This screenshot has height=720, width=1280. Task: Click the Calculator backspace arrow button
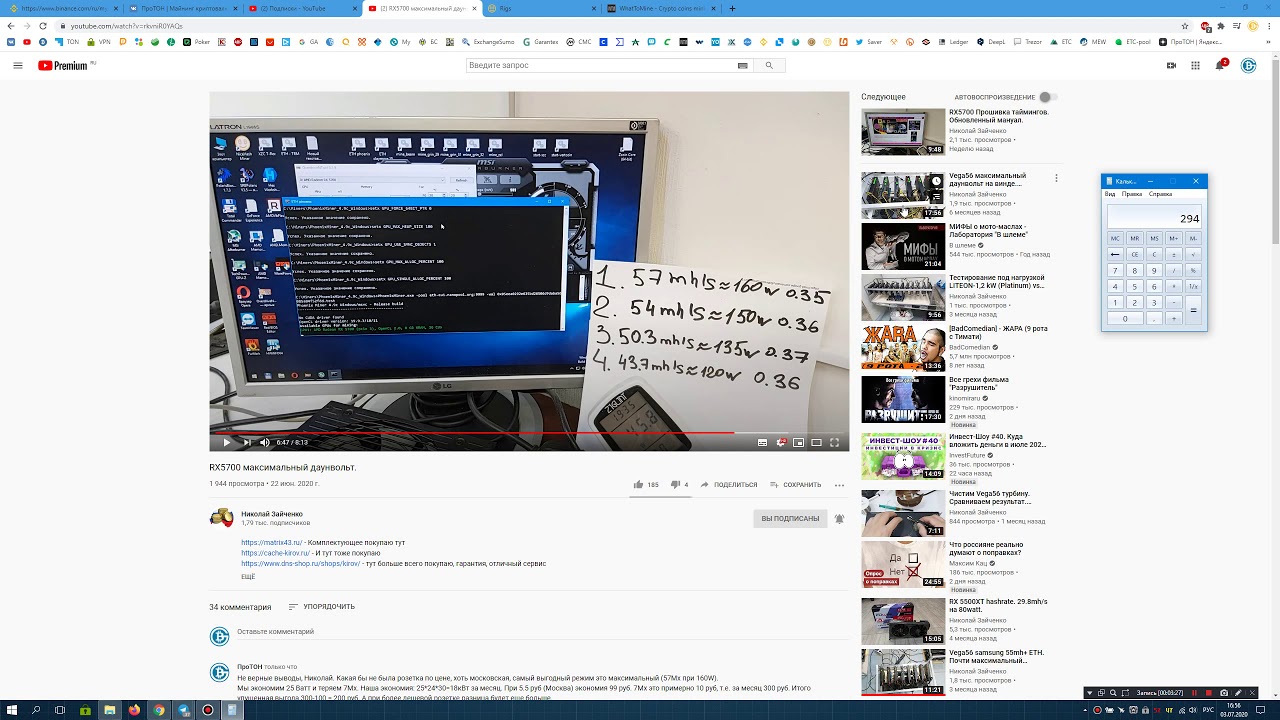point(1115,254)
